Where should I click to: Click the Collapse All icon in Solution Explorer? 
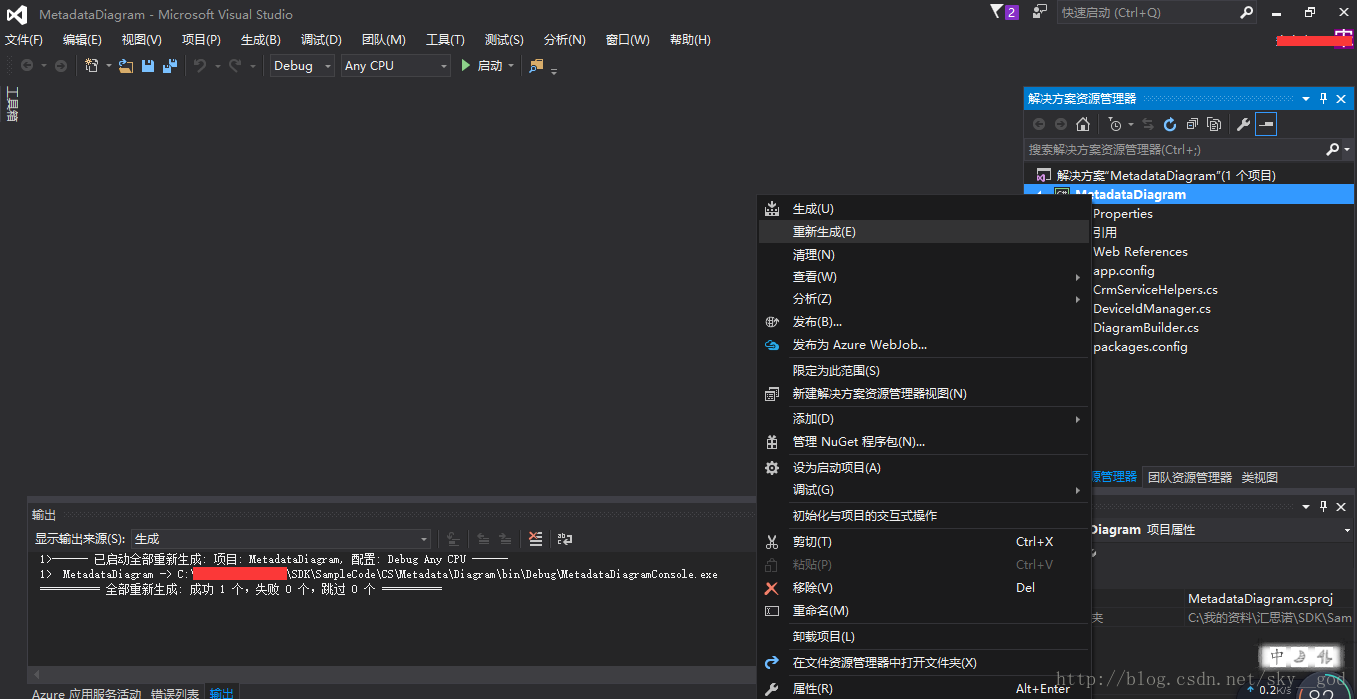point(1192,125)
